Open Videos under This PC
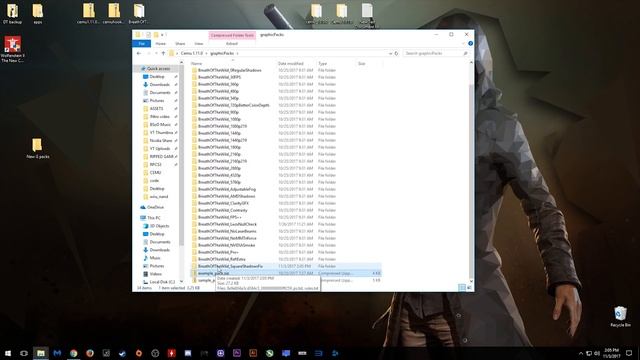 pyautogui.click(x=156, y=274)
